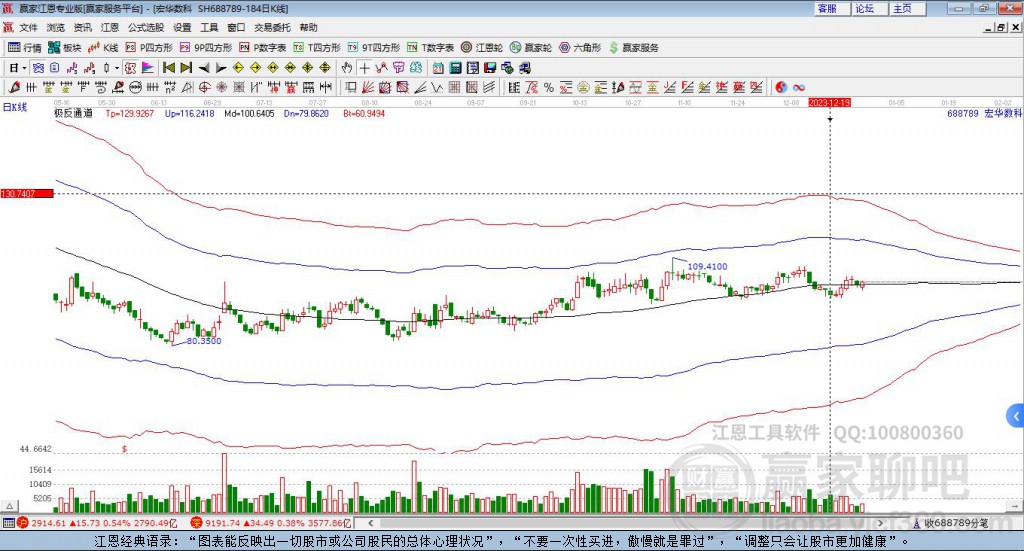The width and height of the screenshot is (1024, 551).
Task: Click the 日K线 chart label
Action: point(14,107)
